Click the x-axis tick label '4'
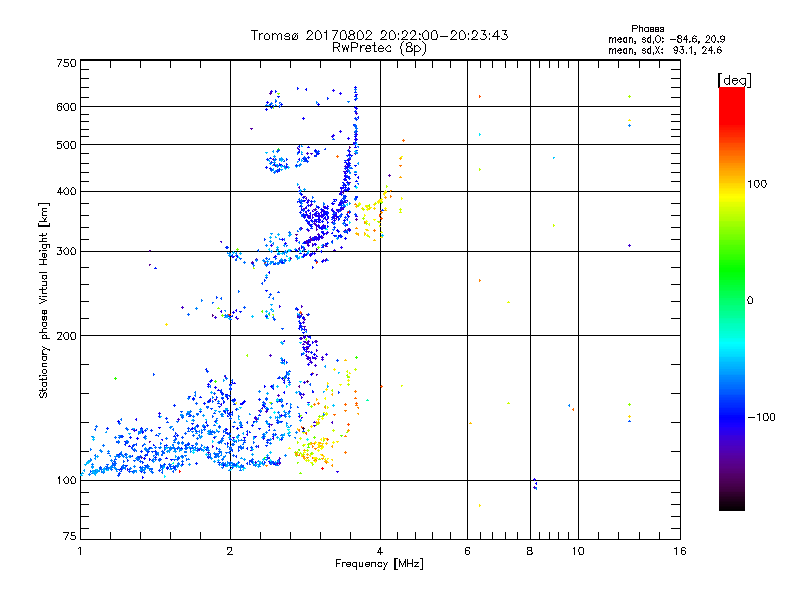This screenshot has width=800, height=600. [x=380, y=551]
